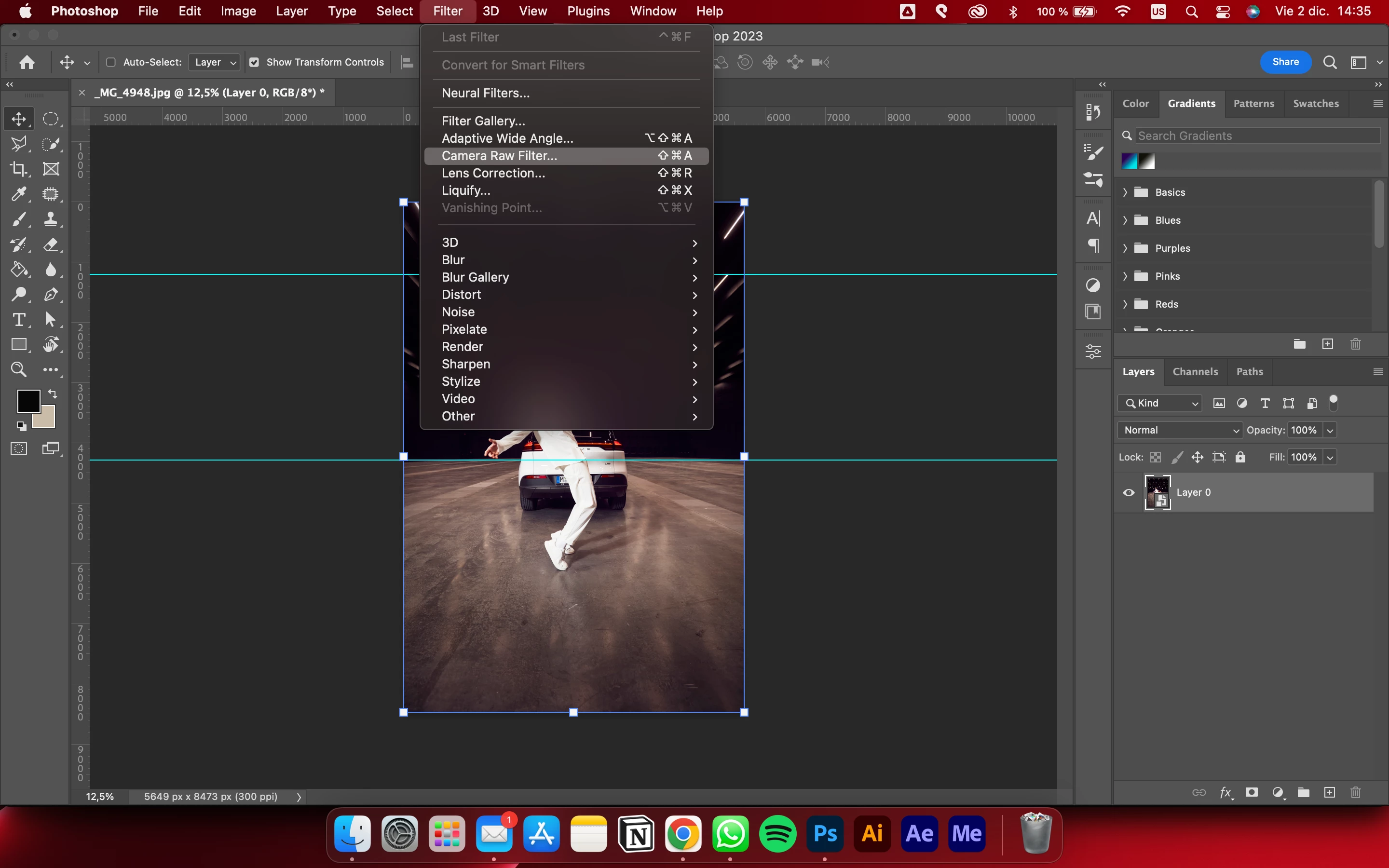Open the Normal blend mode dropdown
This screenshot has width=1389, height=868.
tap(1180, 430)
